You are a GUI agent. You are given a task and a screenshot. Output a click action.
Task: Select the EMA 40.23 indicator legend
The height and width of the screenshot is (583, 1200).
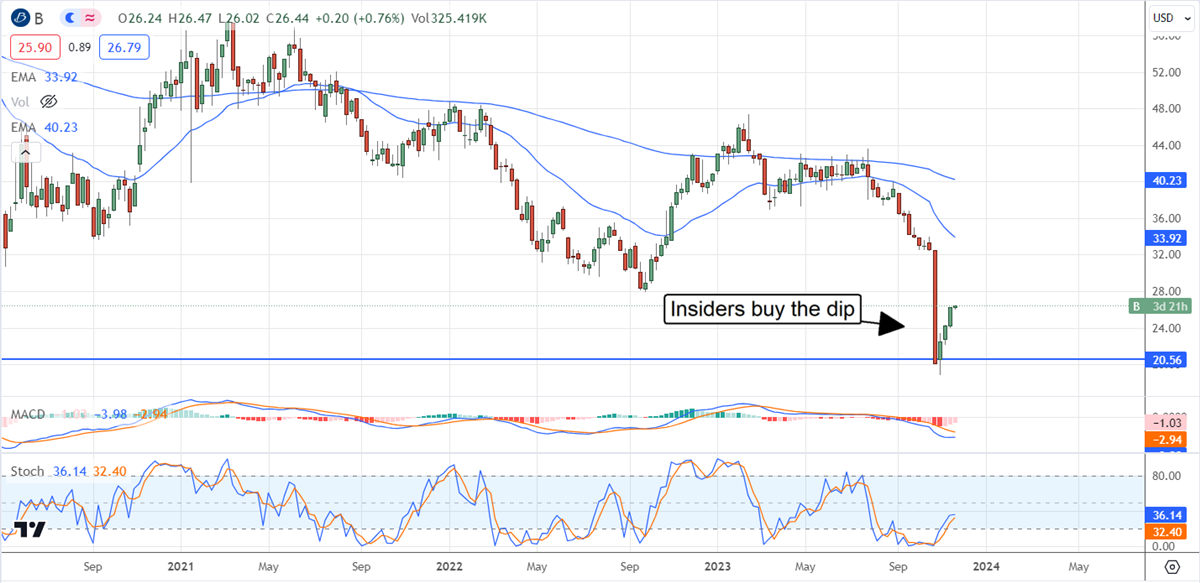45,126
